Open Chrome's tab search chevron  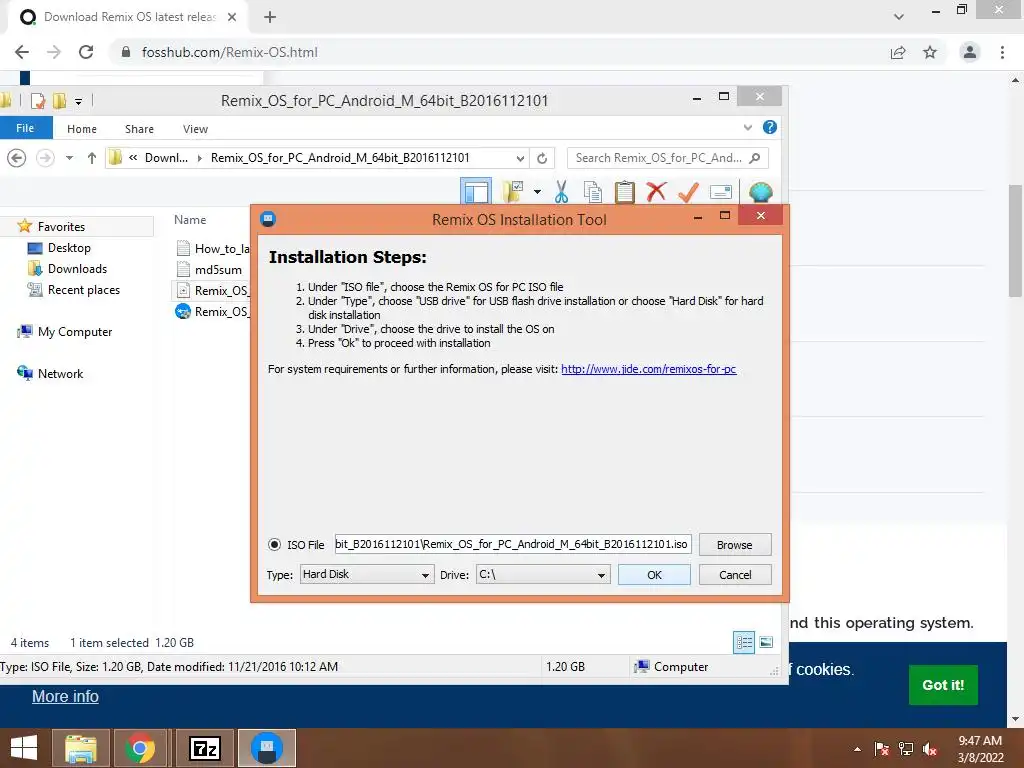(899, 17)
